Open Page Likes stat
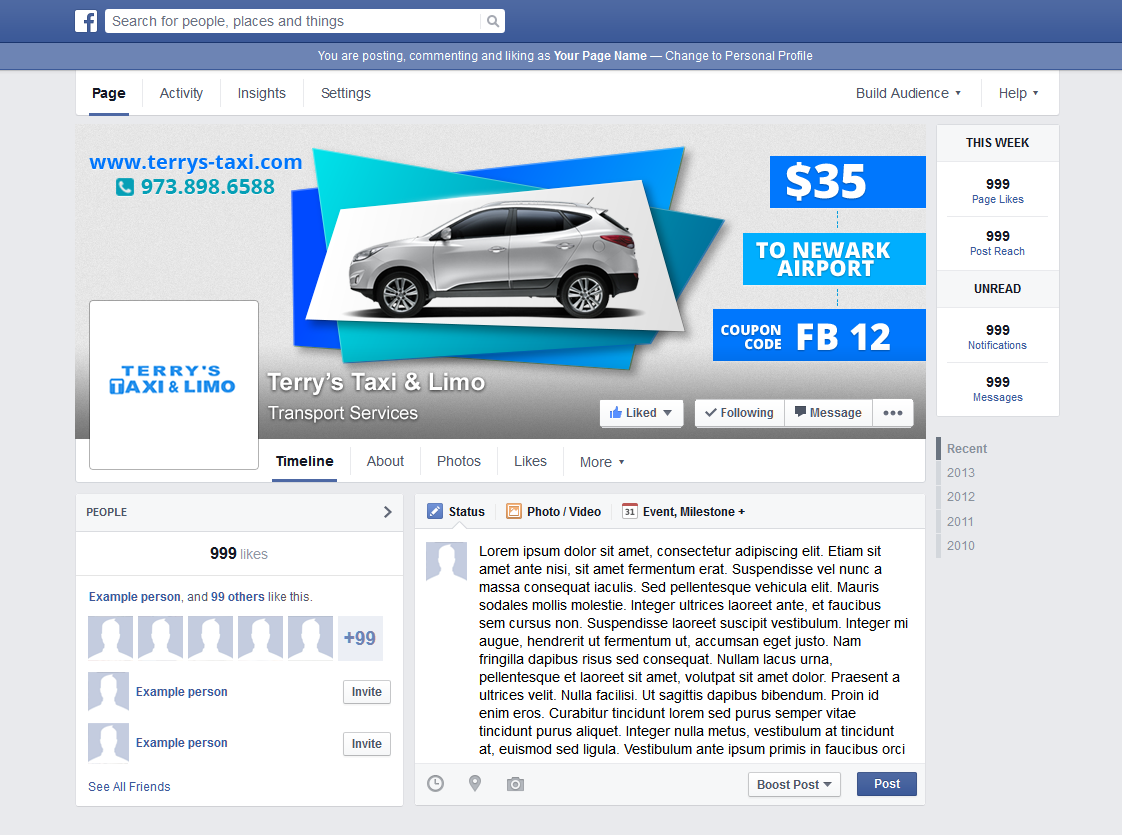Image resolution: width=1122 pixels, height=835 pixels. 997,190
